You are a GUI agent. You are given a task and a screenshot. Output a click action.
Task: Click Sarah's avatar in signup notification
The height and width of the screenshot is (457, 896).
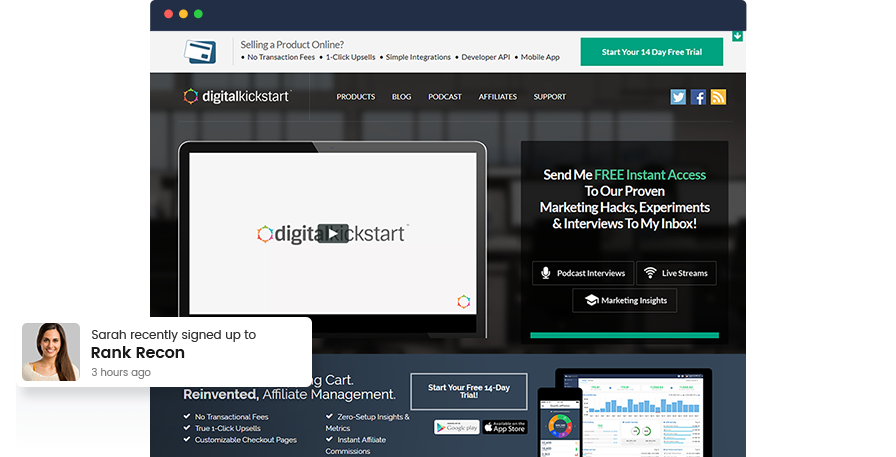[x=51, y=352]
